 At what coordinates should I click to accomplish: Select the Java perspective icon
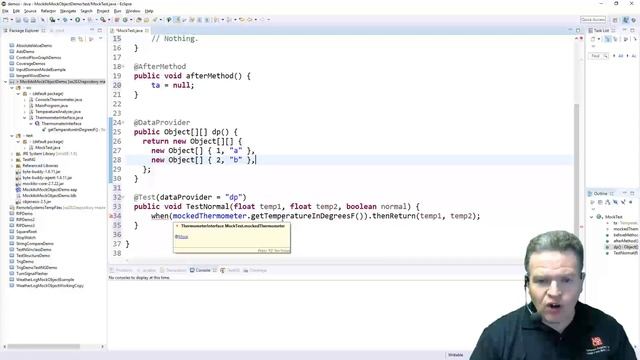pyautogui.click(x=625, y=20)
